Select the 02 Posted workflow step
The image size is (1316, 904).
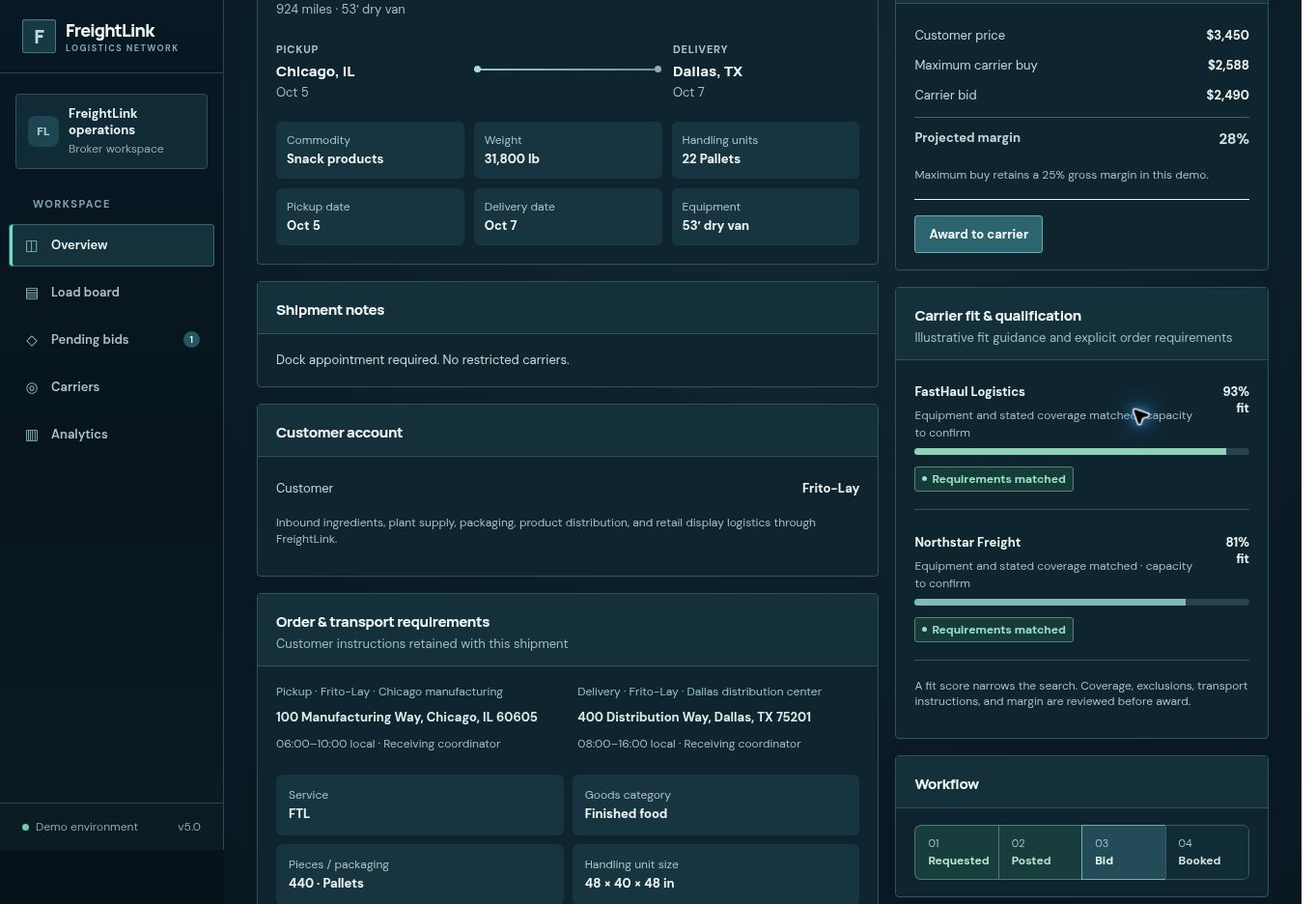[1040, 852]
